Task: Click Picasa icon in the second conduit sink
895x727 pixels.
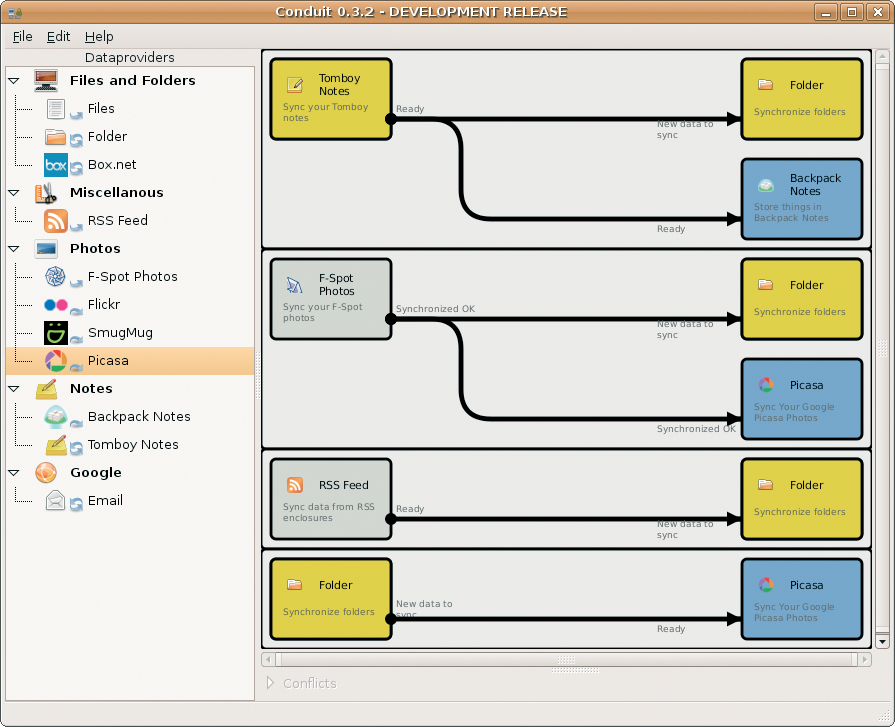Action: click(765, 385)
